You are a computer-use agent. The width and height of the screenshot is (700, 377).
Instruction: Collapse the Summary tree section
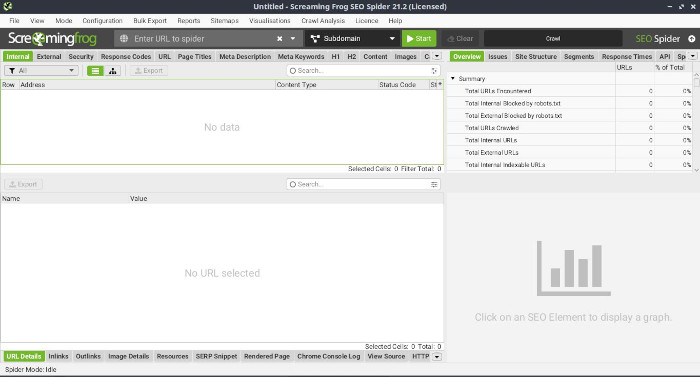pos(453,78)
